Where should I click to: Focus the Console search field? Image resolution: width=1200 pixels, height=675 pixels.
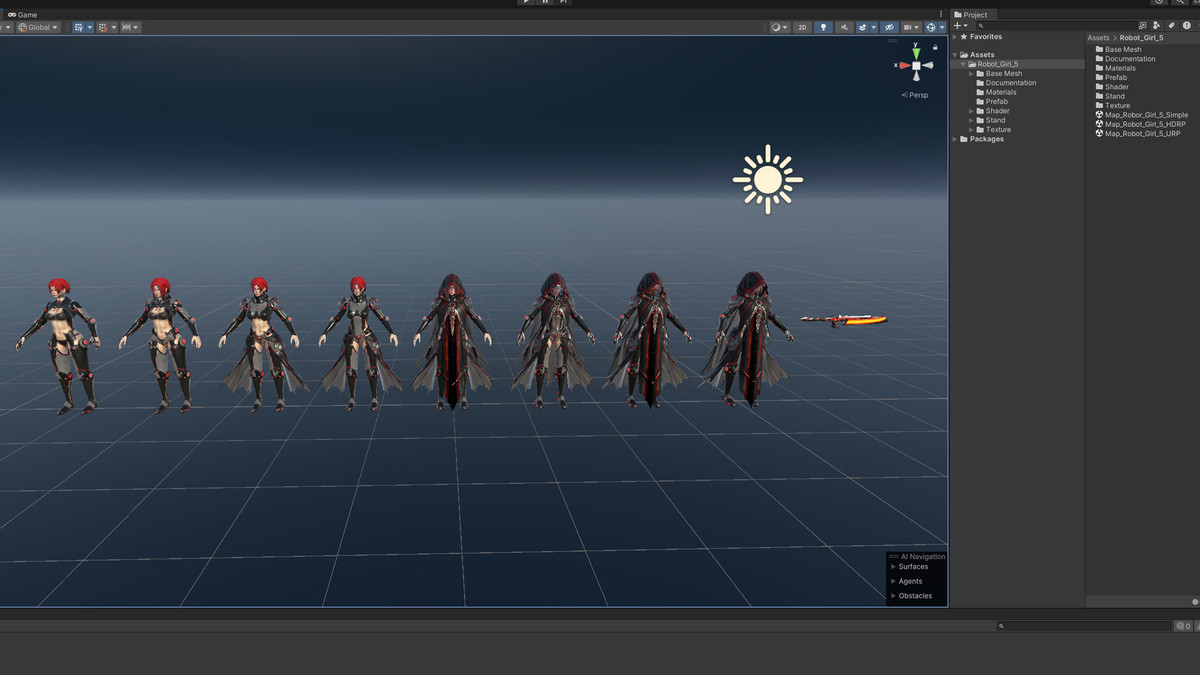tap(1085, 626)
